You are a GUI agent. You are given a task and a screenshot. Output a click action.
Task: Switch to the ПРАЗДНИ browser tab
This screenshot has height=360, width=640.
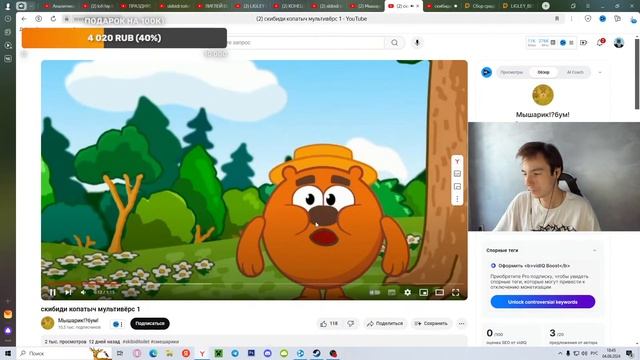click(x=136, y=6)
